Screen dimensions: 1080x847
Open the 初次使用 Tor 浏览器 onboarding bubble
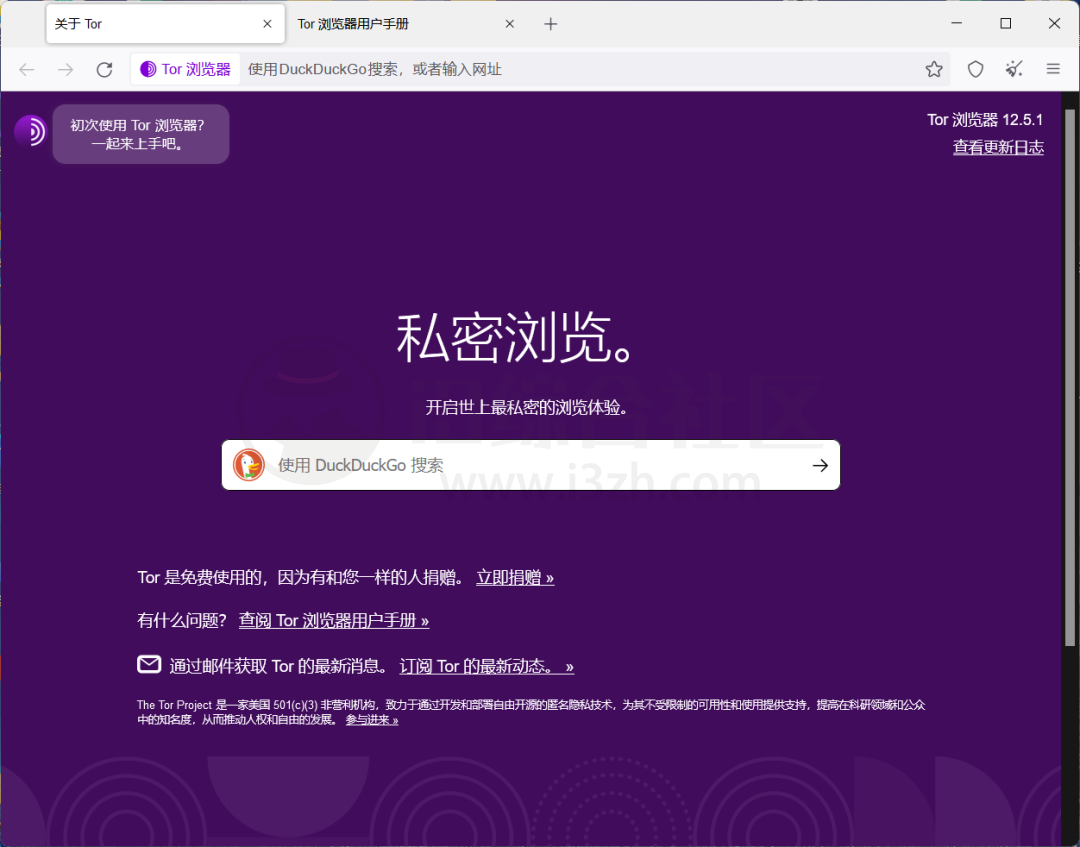pos(141,134)
